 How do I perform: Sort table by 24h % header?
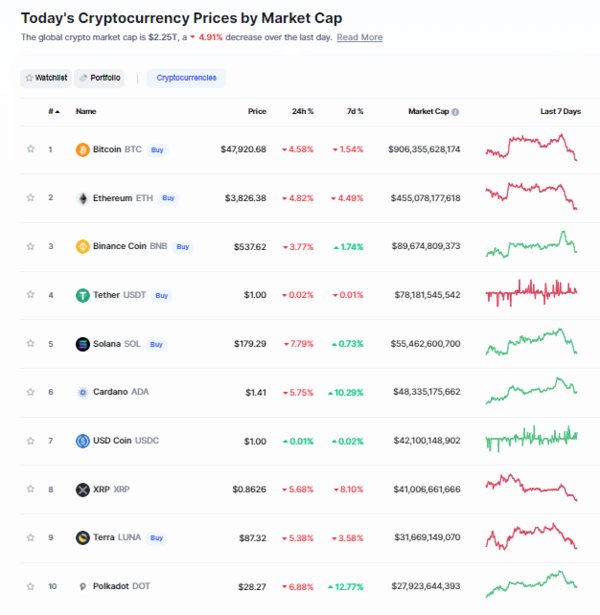(x=302, y=112)
